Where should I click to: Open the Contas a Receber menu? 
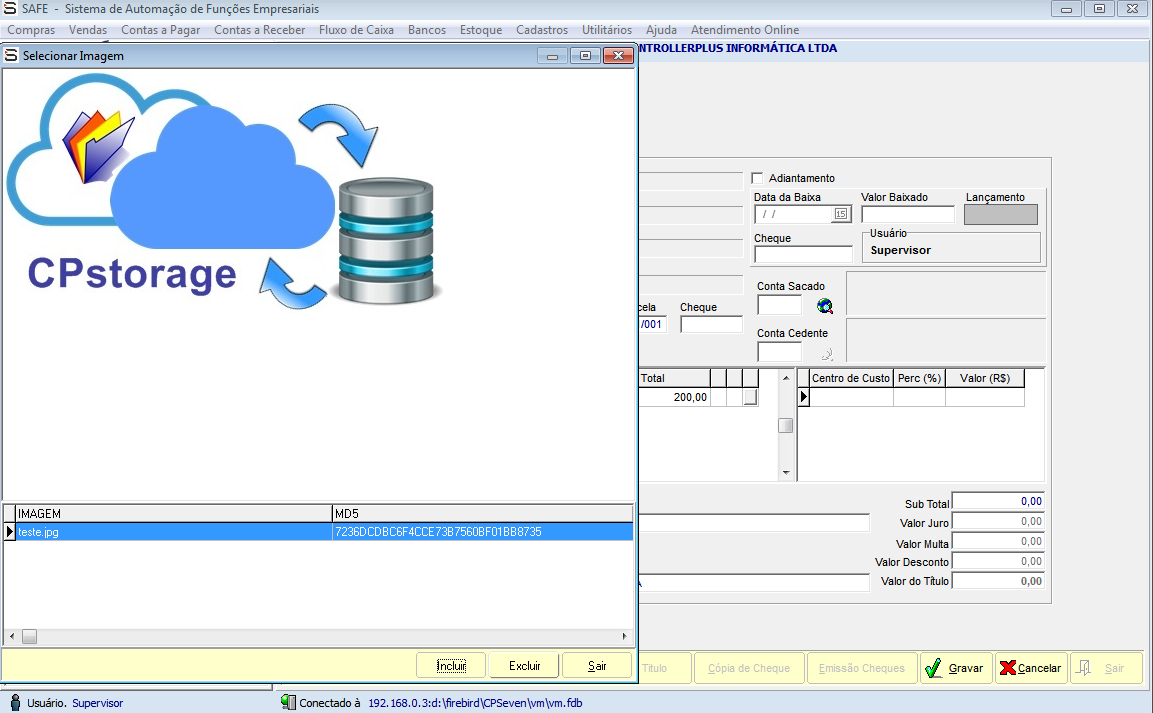[260, 29]
